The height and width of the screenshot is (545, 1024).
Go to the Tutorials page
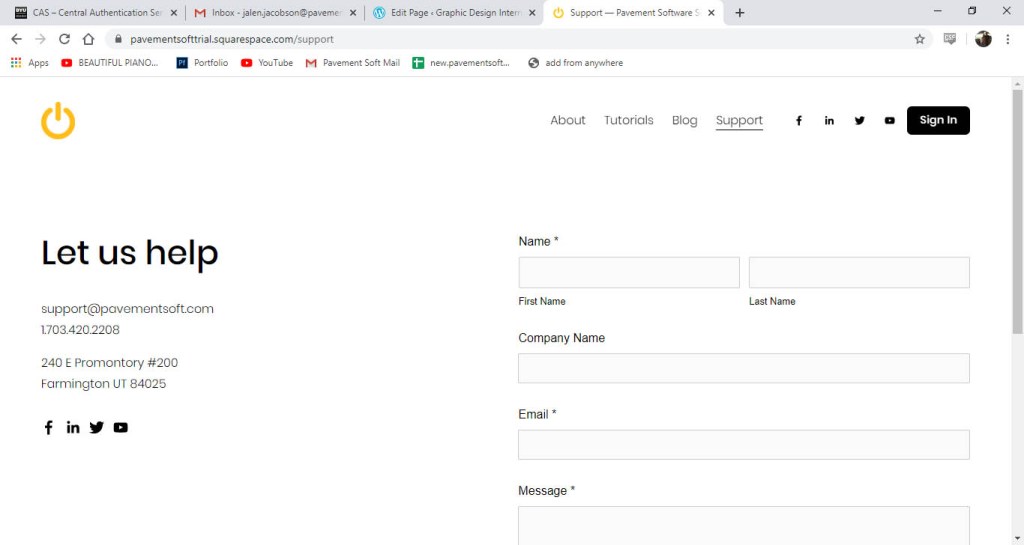click(x=628, y=121)
